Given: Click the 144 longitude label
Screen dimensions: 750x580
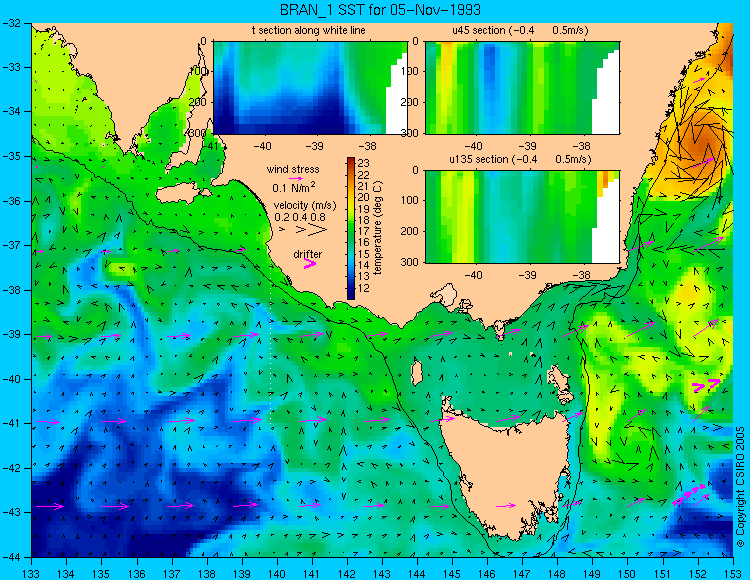Looking at the screenshot, I should click(x=417, y=574).
